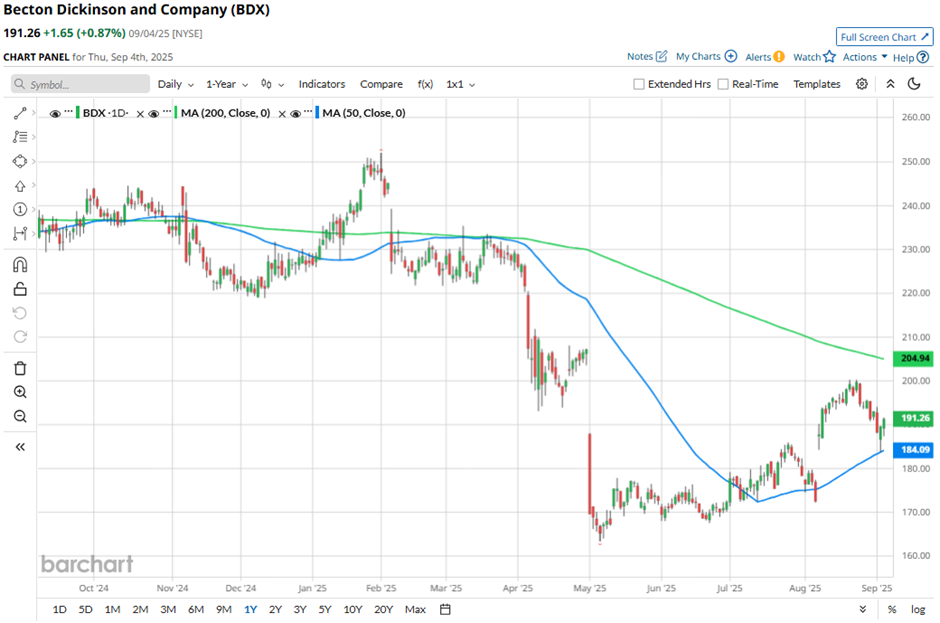Open the My Charts link
Screen dimensions: 940x623
698,56
